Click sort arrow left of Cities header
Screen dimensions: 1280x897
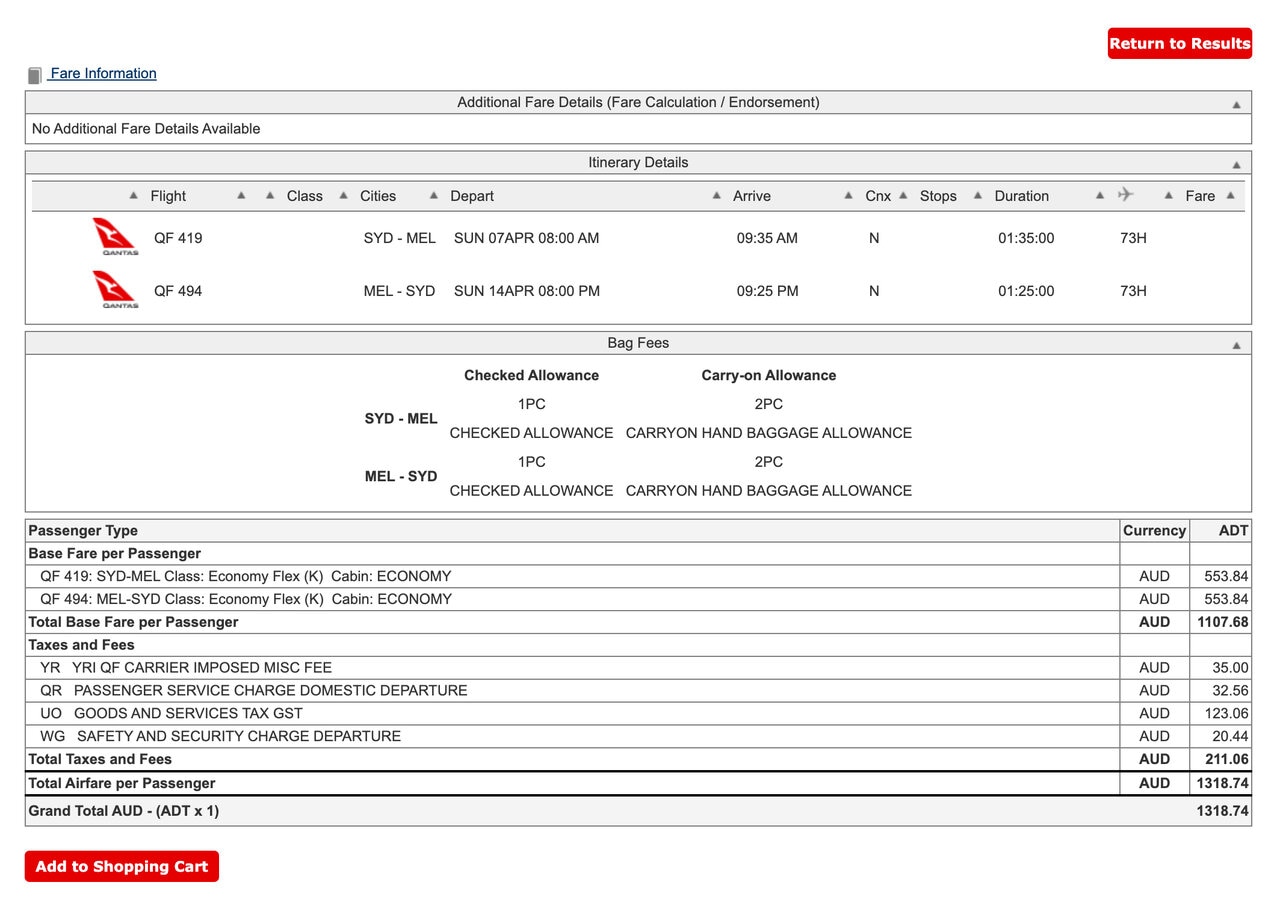click(x=344, y=196)
